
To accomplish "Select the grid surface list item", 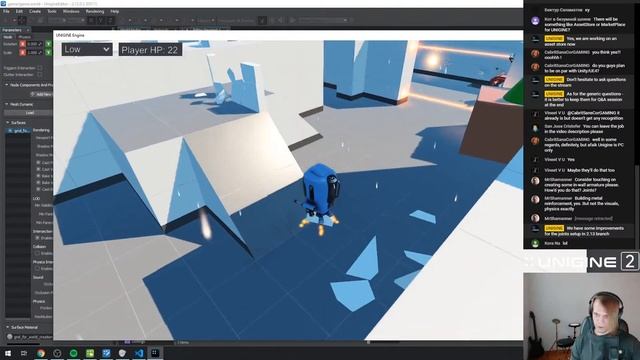I will pyautogui.click(x=19, y=131).
